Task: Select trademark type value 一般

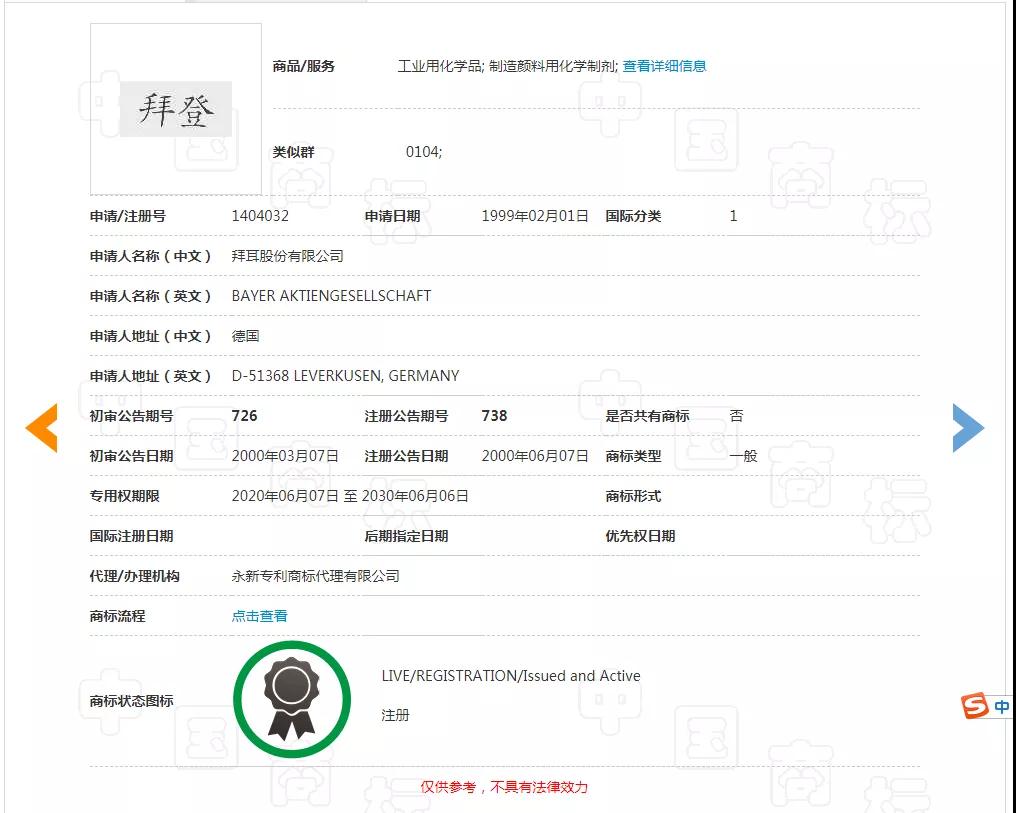Action: (x=743, y=456)
